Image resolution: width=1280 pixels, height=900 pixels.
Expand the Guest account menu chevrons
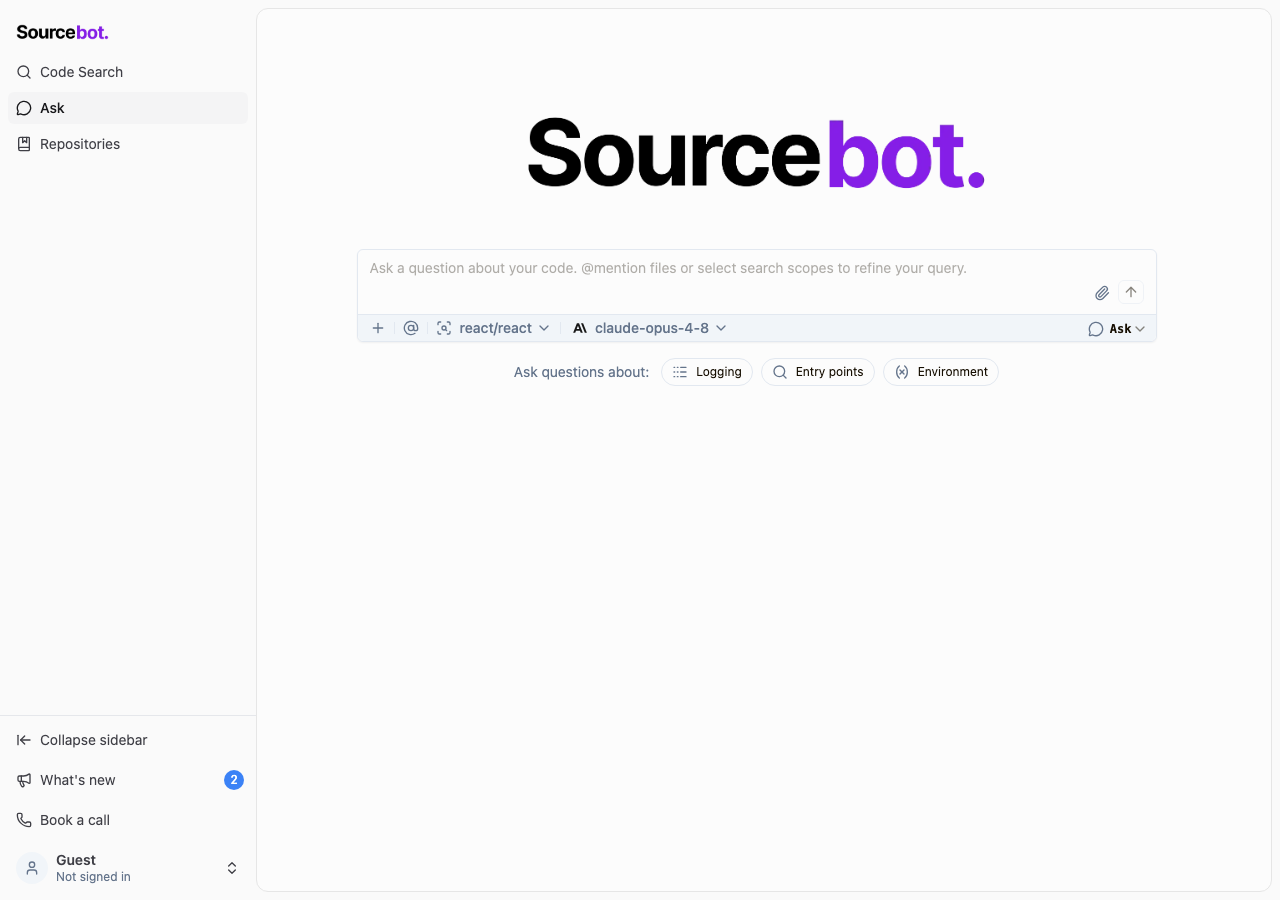(232, 868)
